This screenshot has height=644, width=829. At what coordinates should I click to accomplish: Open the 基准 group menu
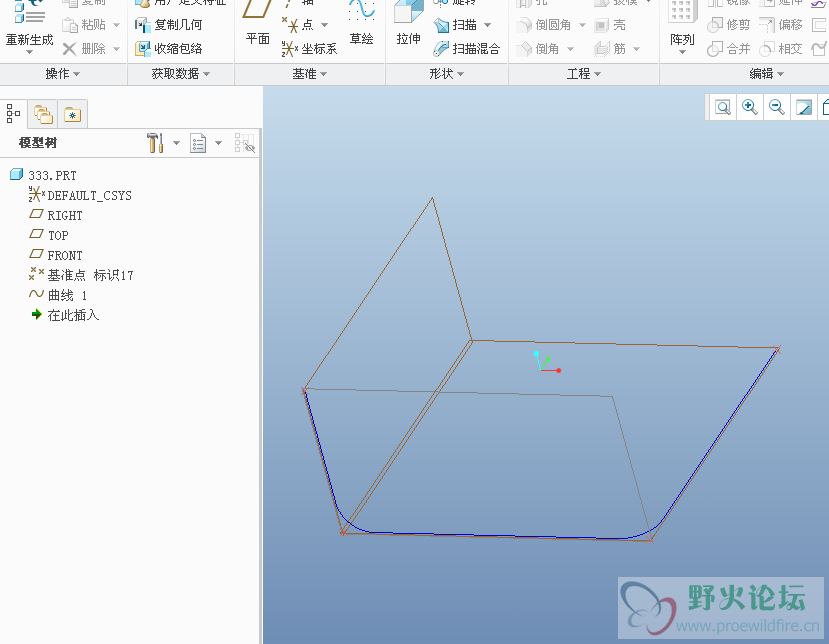(310, 73)
